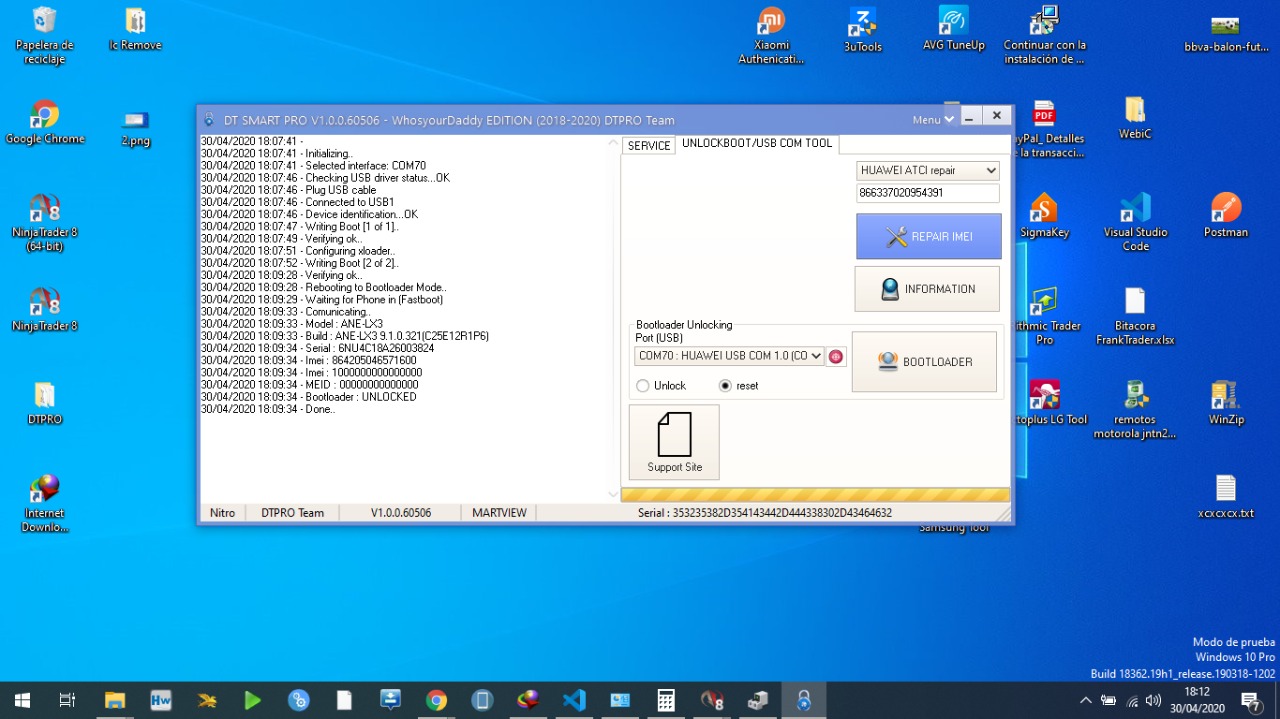Select the Unlock radio button
The height and width of the screenshot is (719, 1280).
point(643,386)
